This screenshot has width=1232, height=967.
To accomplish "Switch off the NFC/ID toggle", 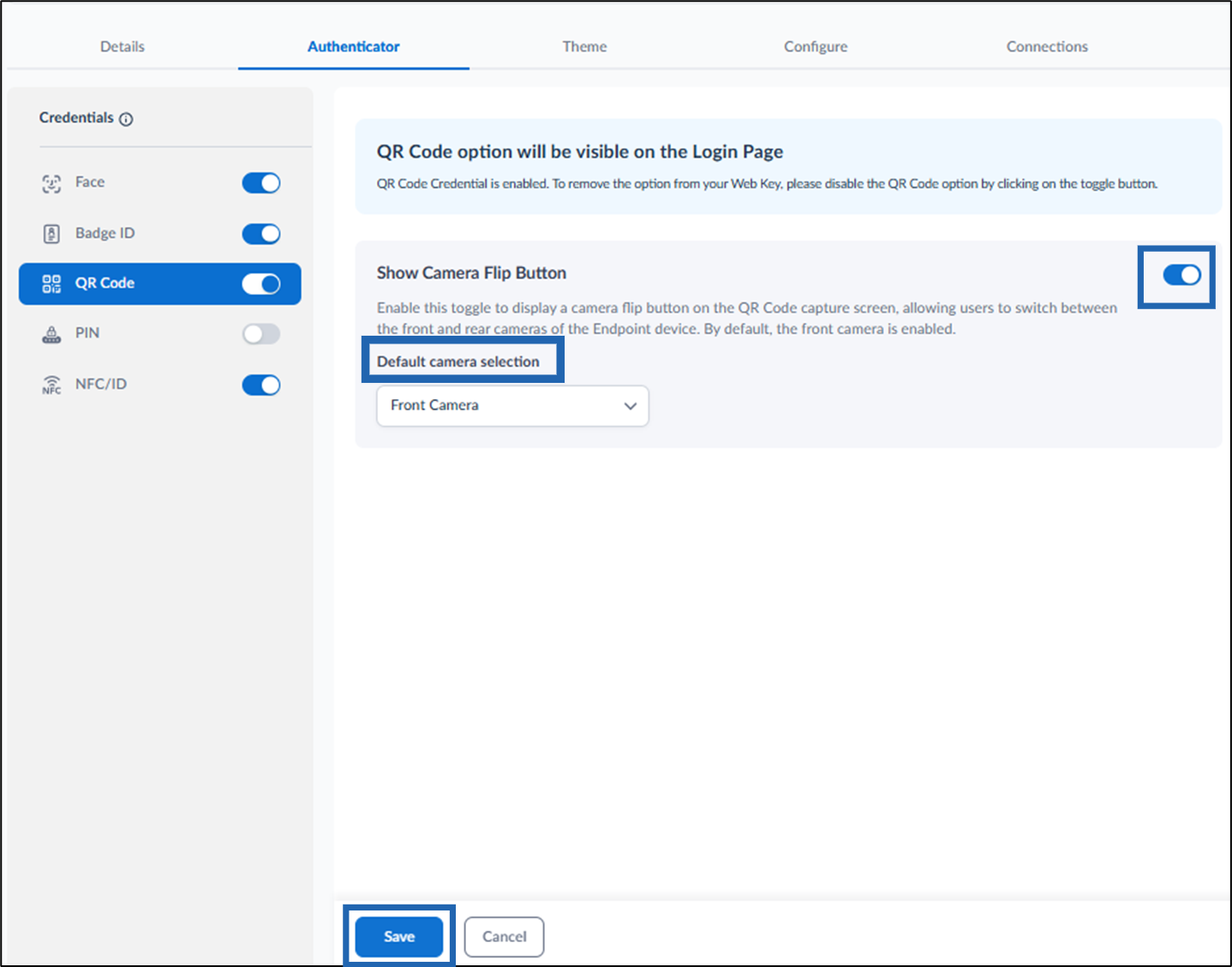I will point(261,385).
